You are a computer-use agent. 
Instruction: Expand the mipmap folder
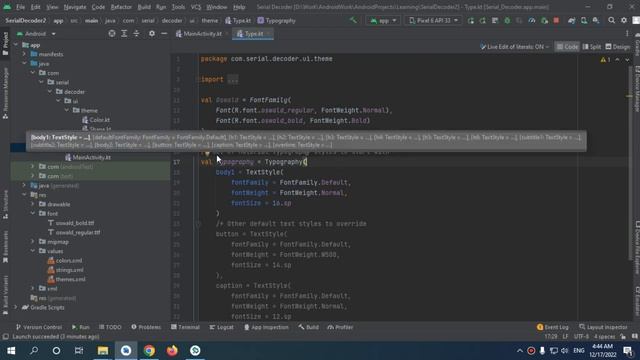pos(33,242)
